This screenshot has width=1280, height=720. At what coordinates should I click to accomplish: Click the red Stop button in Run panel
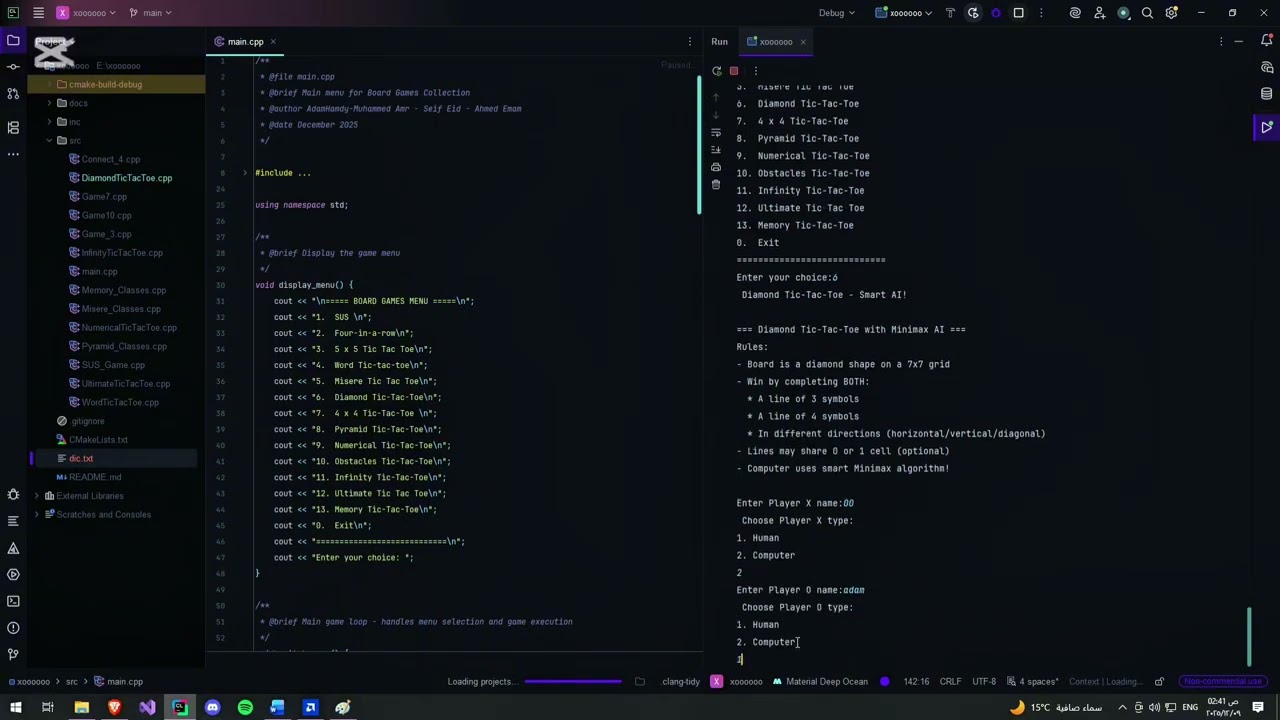pos(734,71)
